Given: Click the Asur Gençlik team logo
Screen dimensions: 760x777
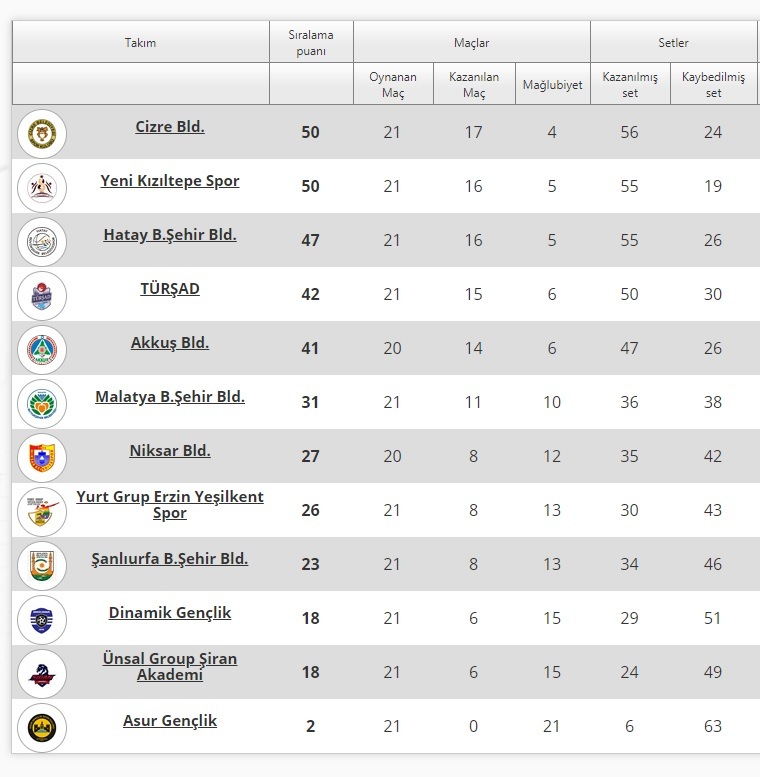Looking at the screenshot, I should tap(42, 727).
